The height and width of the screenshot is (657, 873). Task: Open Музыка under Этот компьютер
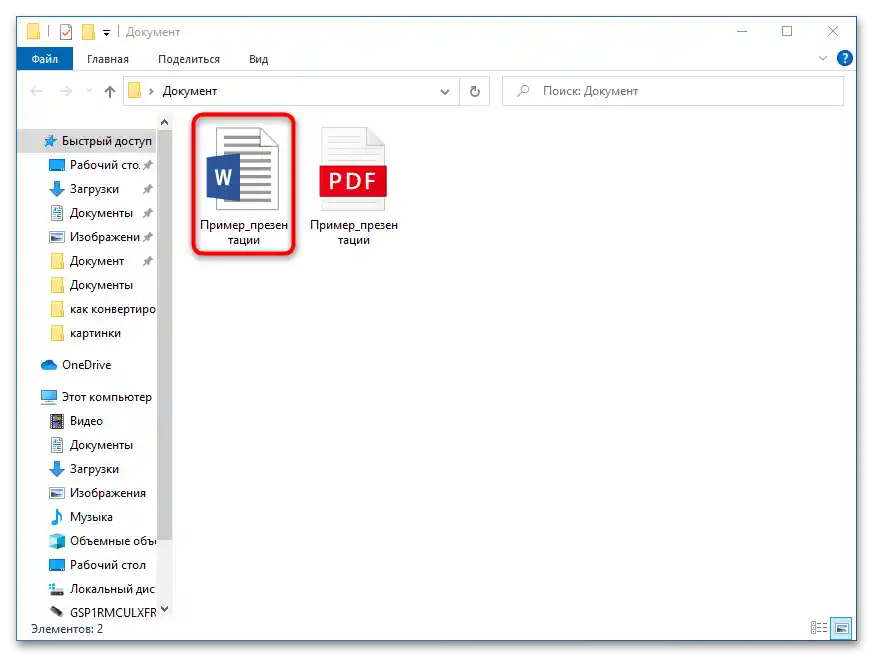click(x=81, y=517)
